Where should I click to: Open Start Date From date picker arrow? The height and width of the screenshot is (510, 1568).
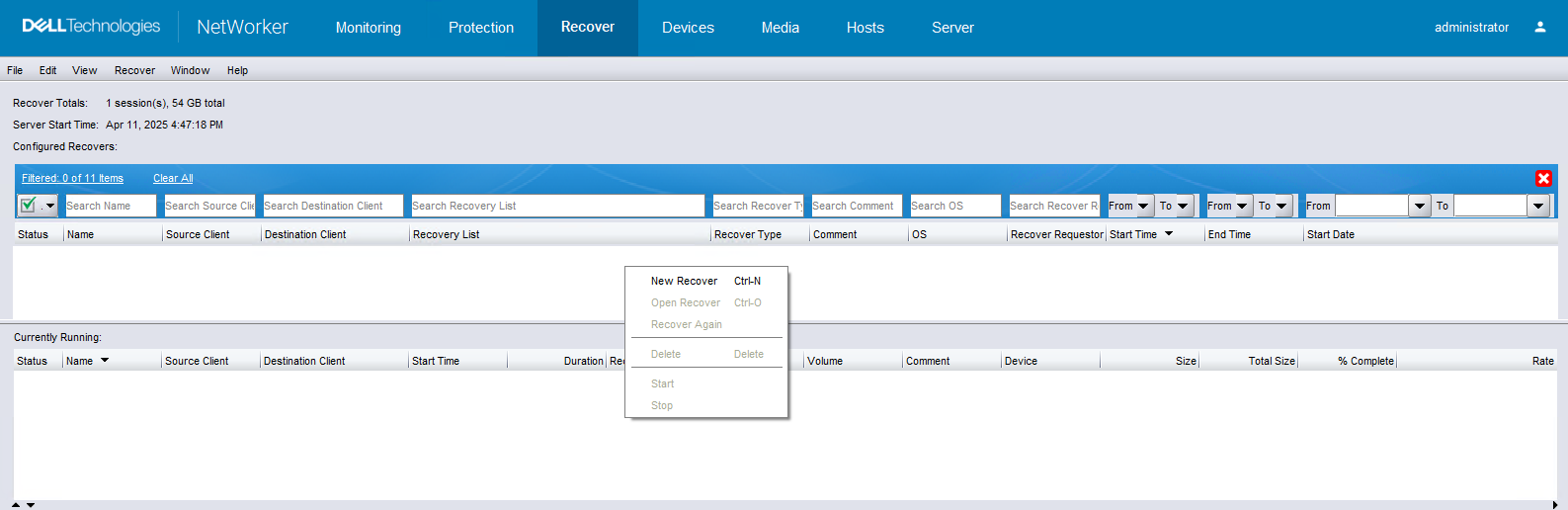(1420, 206)
